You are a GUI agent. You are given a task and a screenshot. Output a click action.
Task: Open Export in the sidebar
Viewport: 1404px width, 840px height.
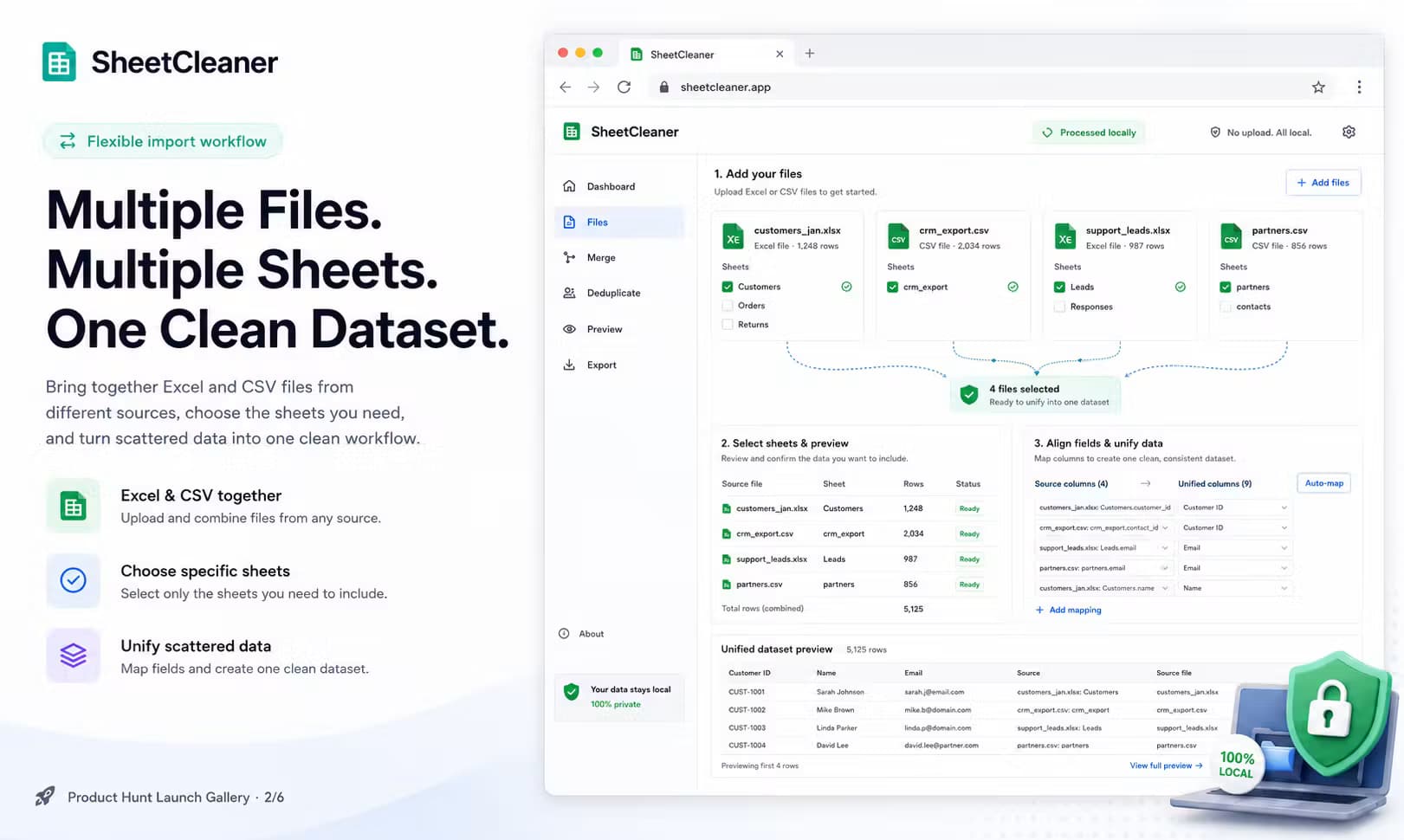[x=618, y=365]
